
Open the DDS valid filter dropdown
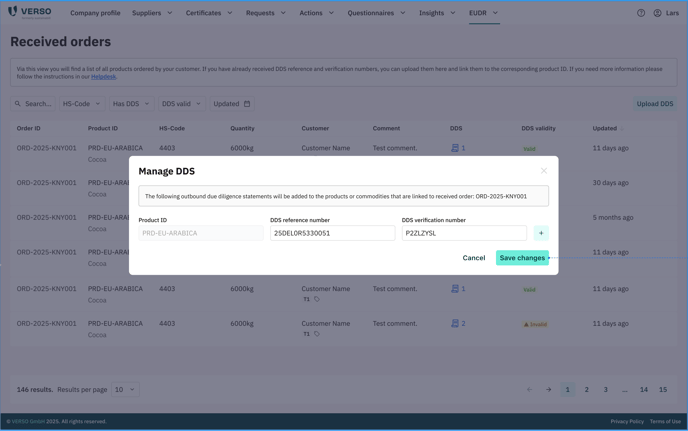[181, 104]
